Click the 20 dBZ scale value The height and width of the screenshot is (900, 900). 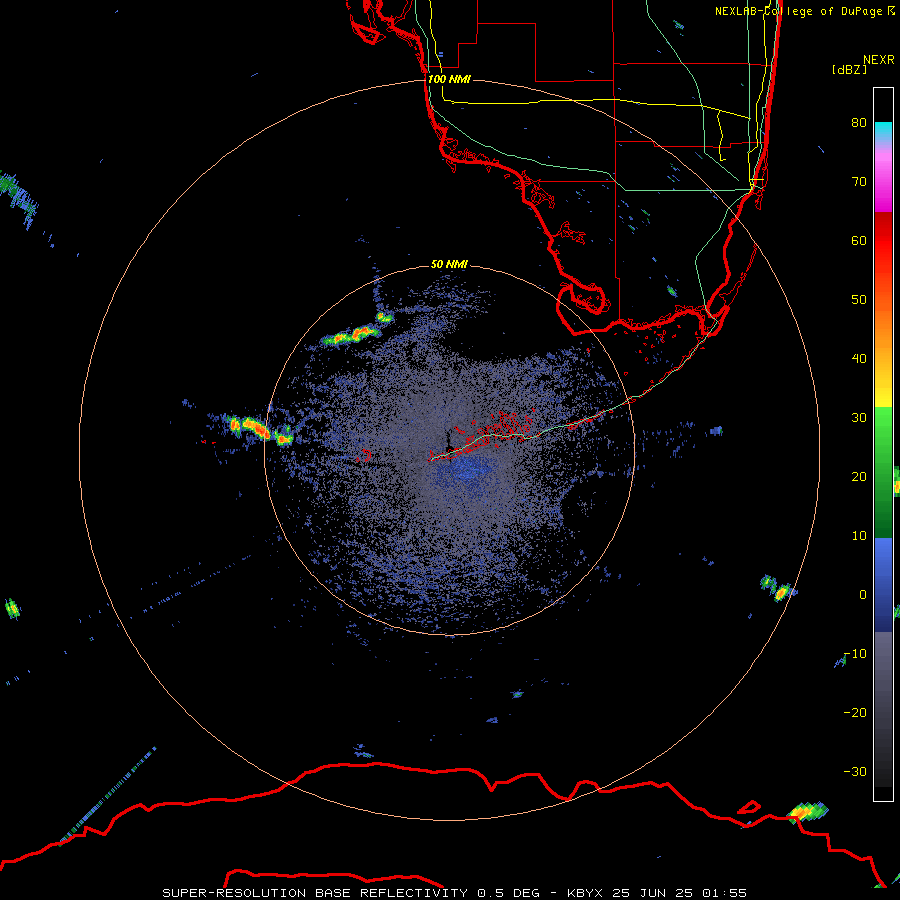coord(859,476)
